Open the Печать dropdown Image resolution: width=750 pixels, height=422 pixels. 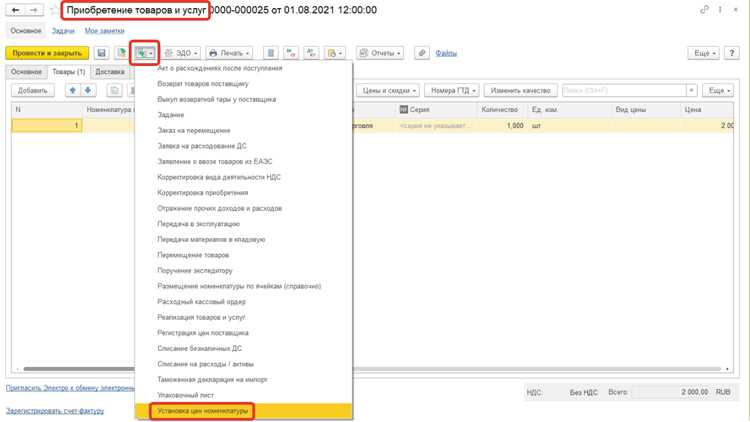tap(229, 53)
